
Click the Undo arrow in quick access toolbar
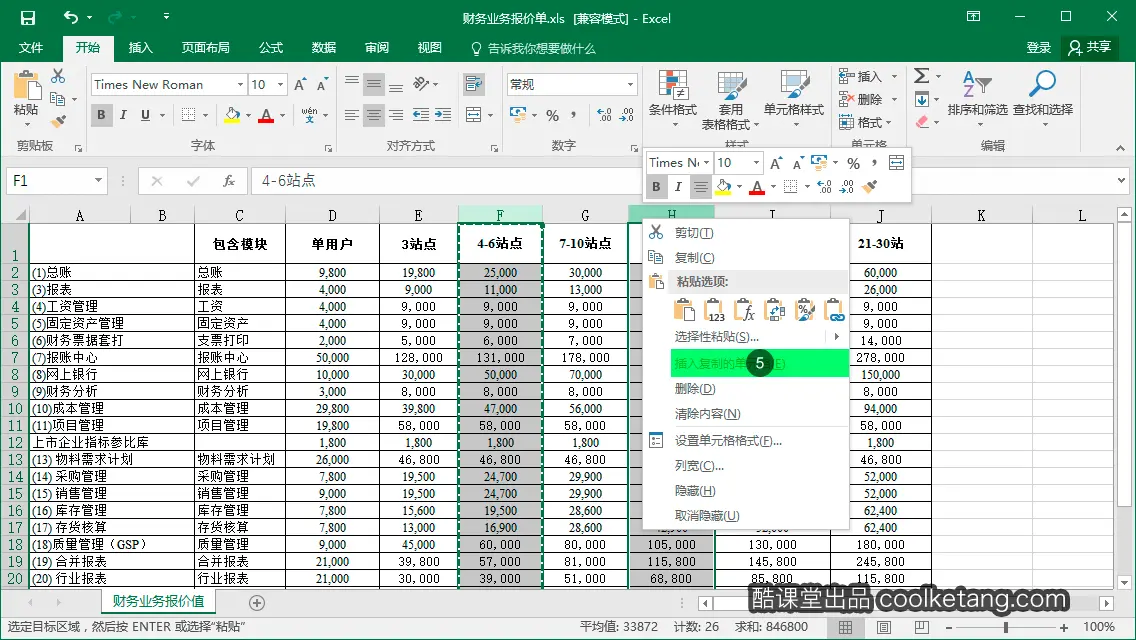pos(70,17)
